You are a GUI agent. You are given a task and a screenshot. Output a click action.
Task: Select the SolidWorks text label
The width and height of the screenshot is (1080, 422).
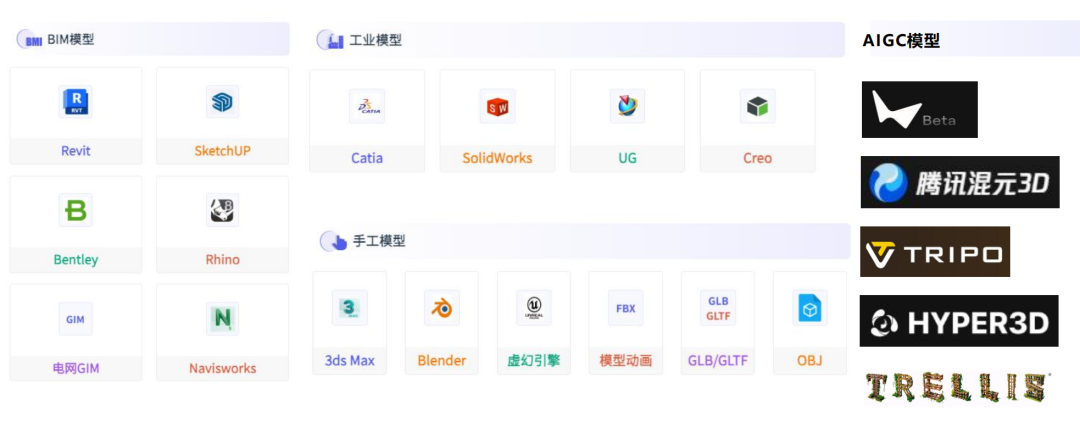497,158
